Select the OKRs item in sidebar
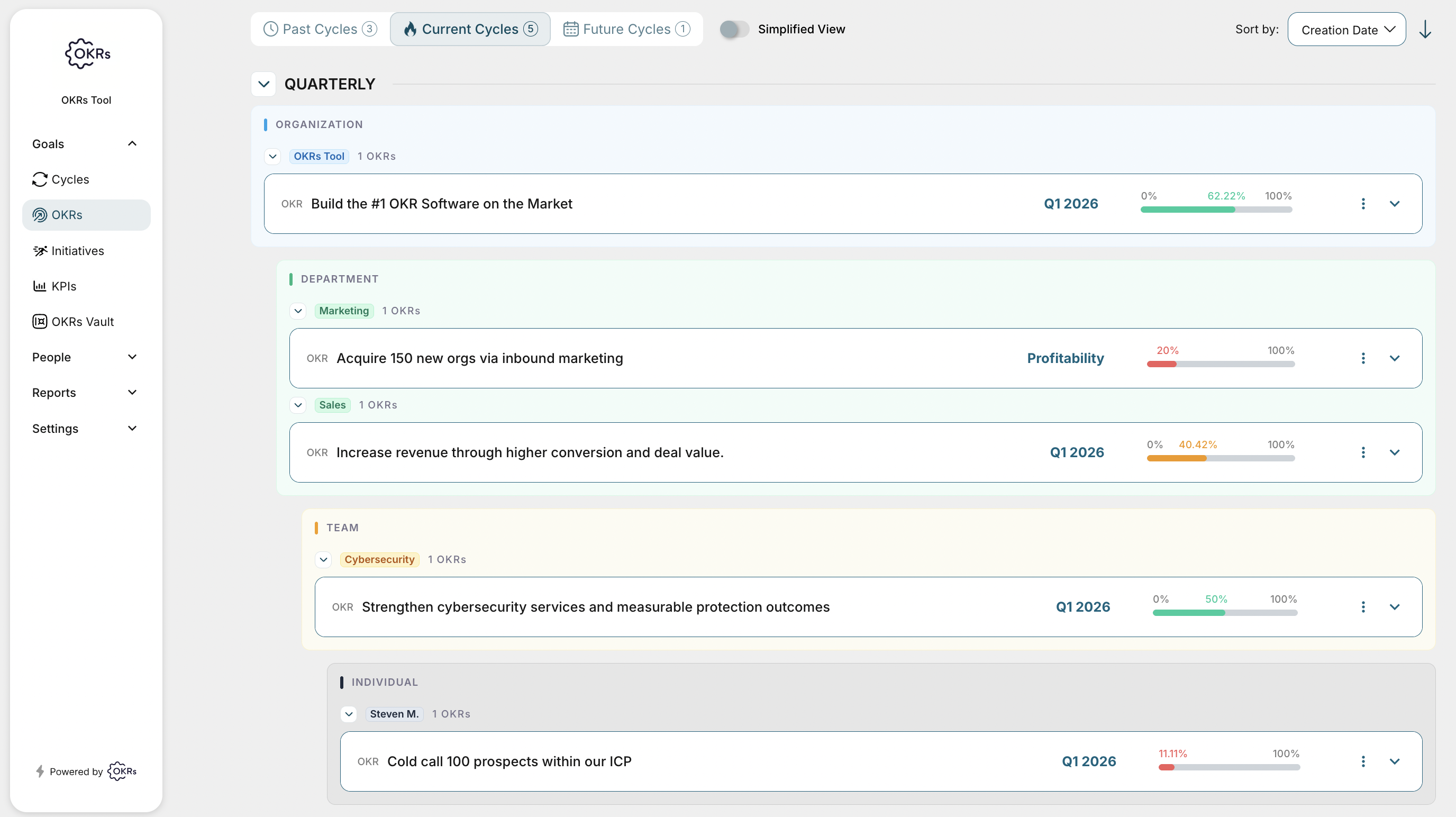The height and width of the screenshot is (817, 1456). coord(66,215)
